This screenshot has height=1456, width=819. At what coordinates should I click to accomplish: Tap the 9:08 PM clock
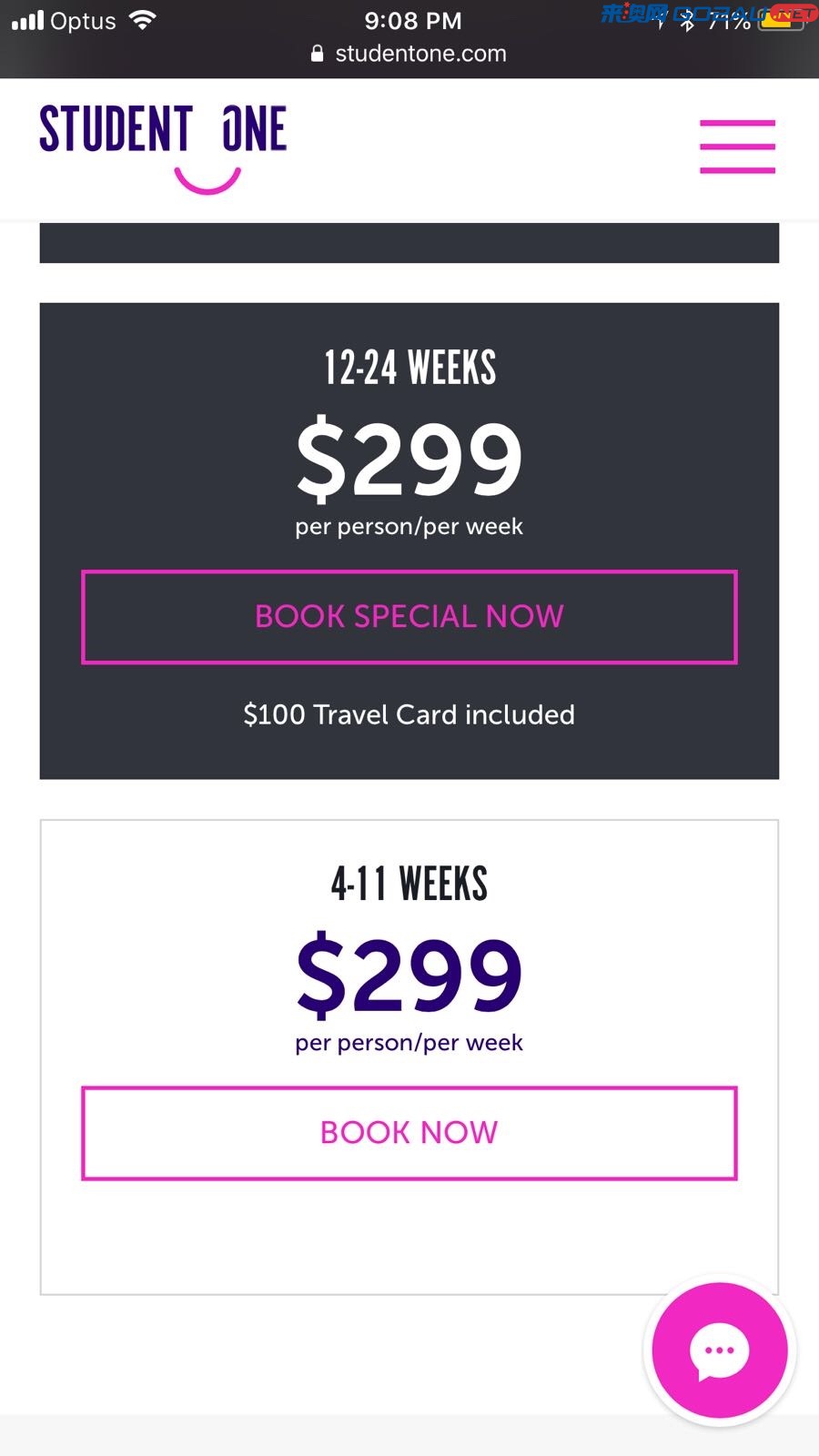click(x=413, y=20)
